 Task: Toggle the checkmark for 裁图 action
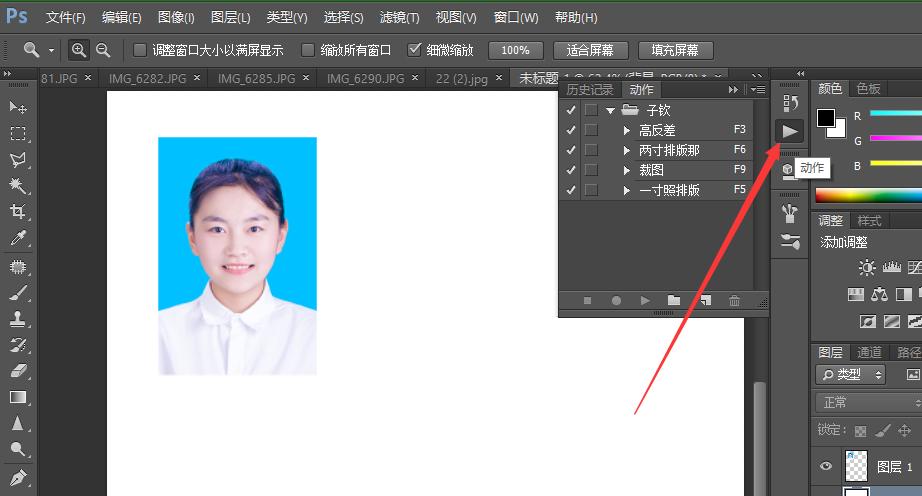(570, 170)
